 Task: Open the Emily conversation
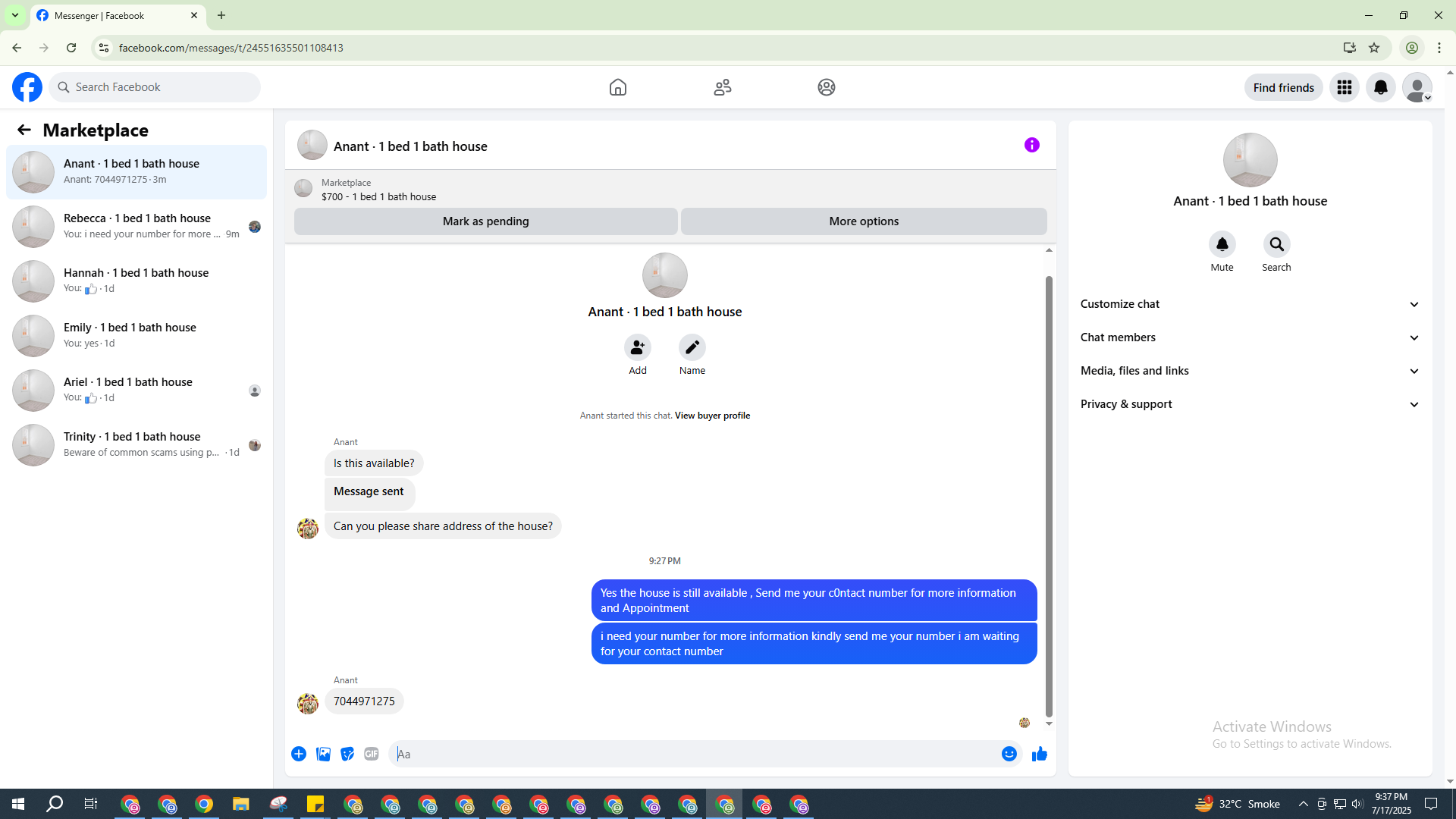[x=136, y=336]
